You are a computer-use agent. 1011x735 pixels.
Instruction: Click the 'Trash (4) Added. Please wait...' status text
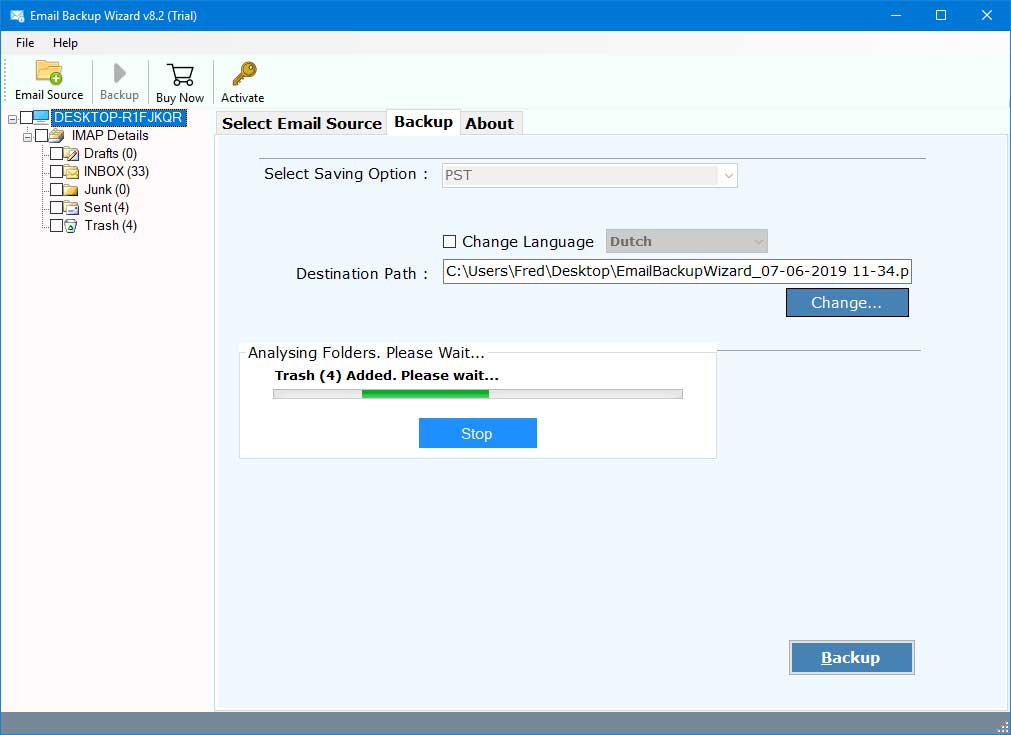point(387,375)
